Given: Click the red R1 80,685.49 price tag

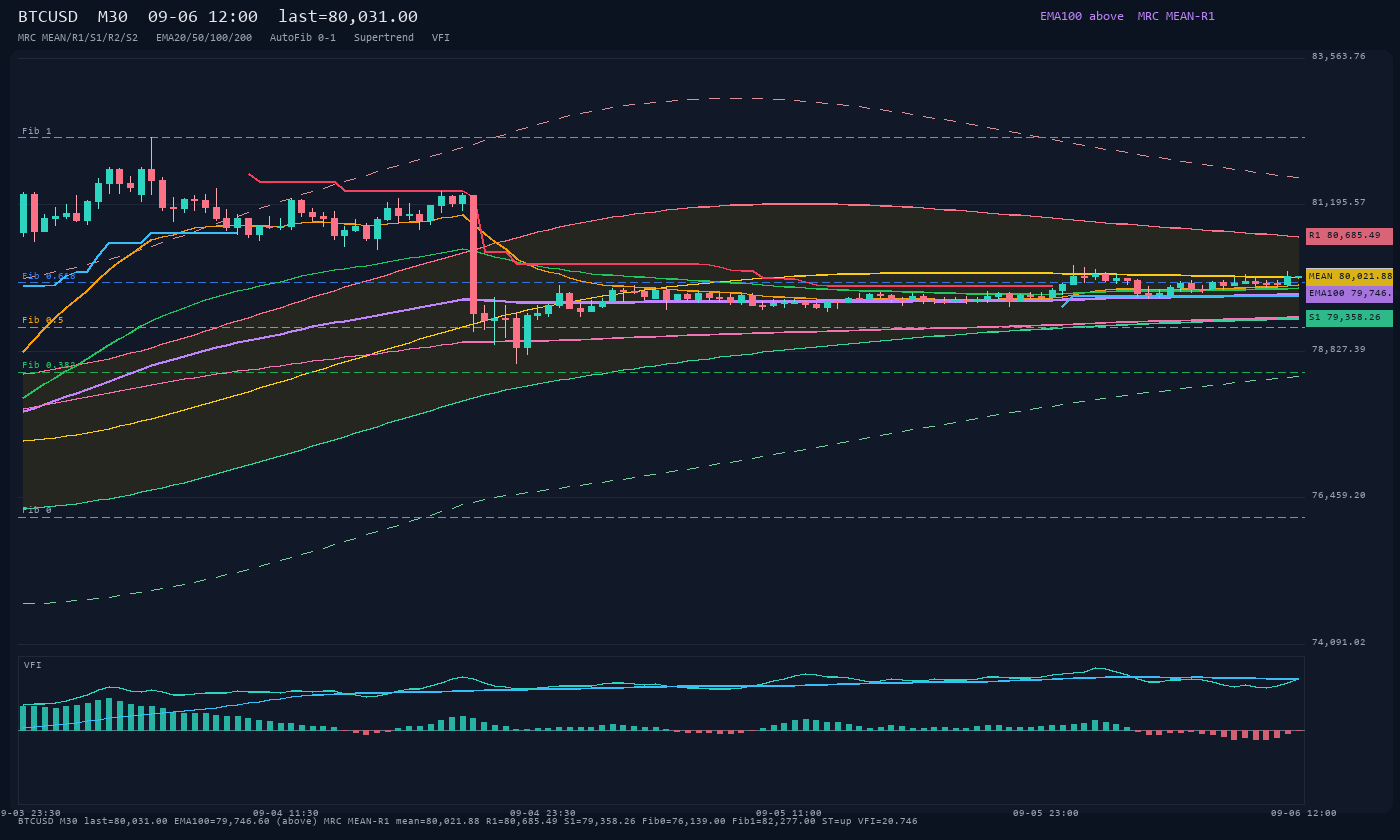Looking at the screenshot, I should [1349, 236].
